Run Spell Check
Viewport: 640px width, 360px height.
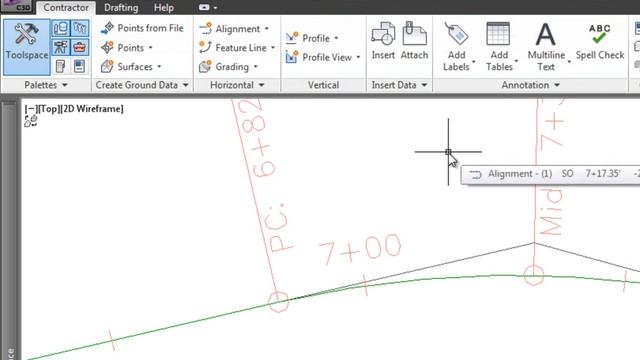600,42
